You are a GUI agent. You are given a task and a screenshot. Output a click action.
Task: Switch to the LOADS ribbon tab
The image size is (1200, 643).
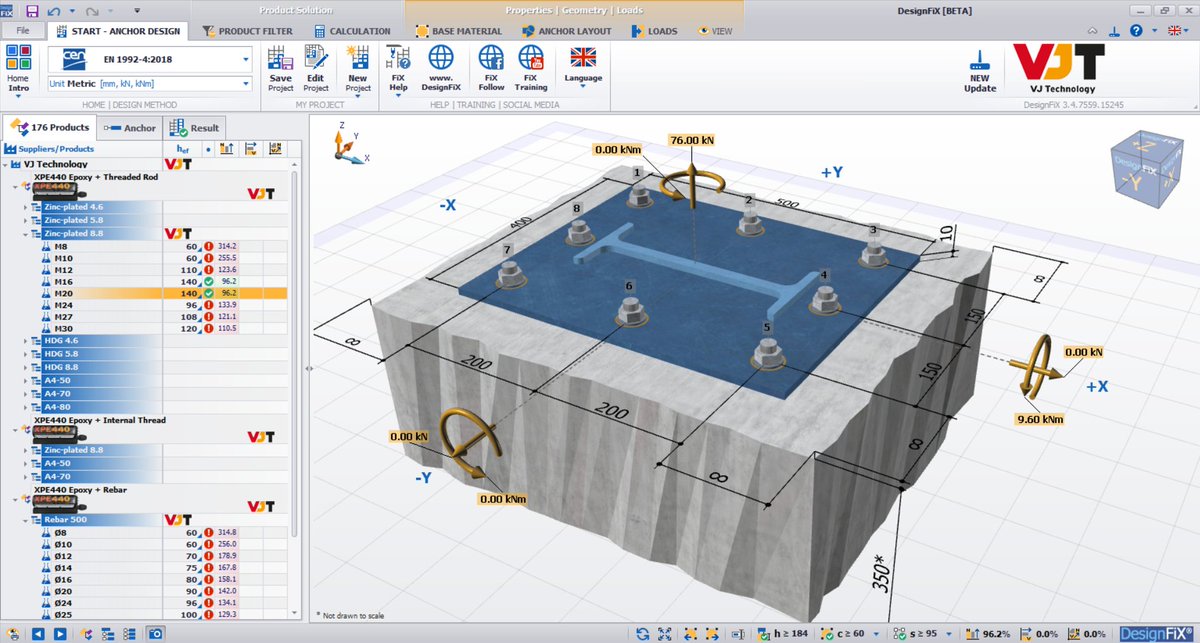tap(655, 31)
